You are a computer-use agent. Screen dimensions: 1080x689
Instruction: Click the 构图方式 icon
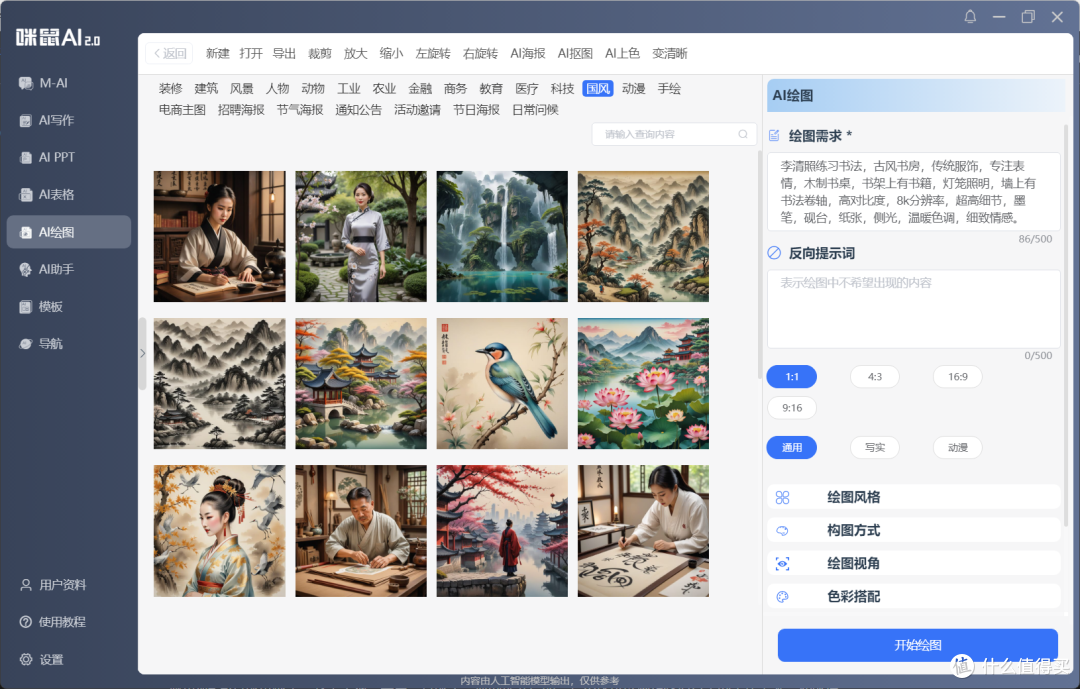[x=782, y=531]
